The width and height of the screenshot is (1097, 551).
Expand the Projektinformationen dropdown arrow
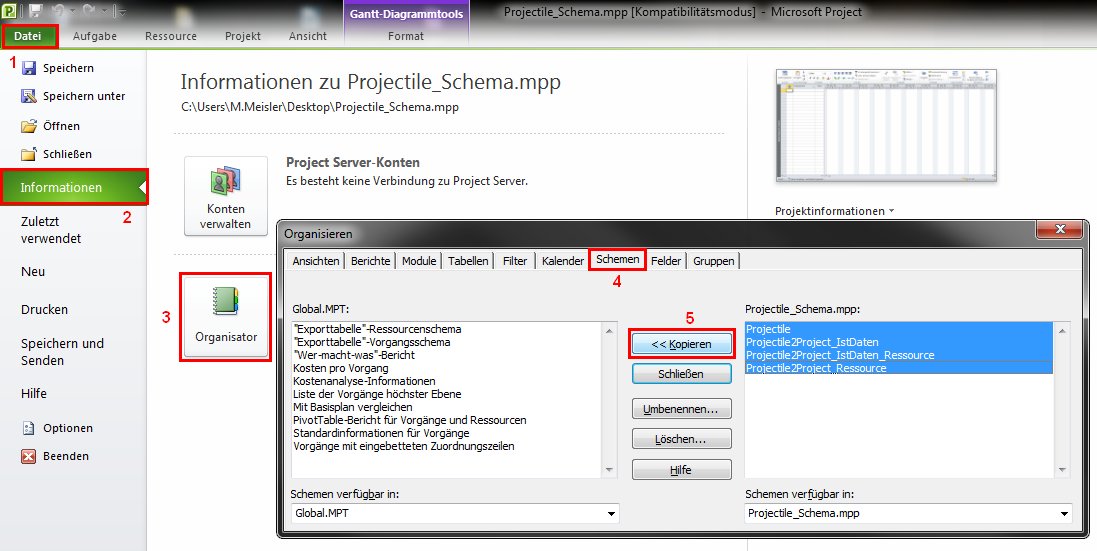point(890,212)
